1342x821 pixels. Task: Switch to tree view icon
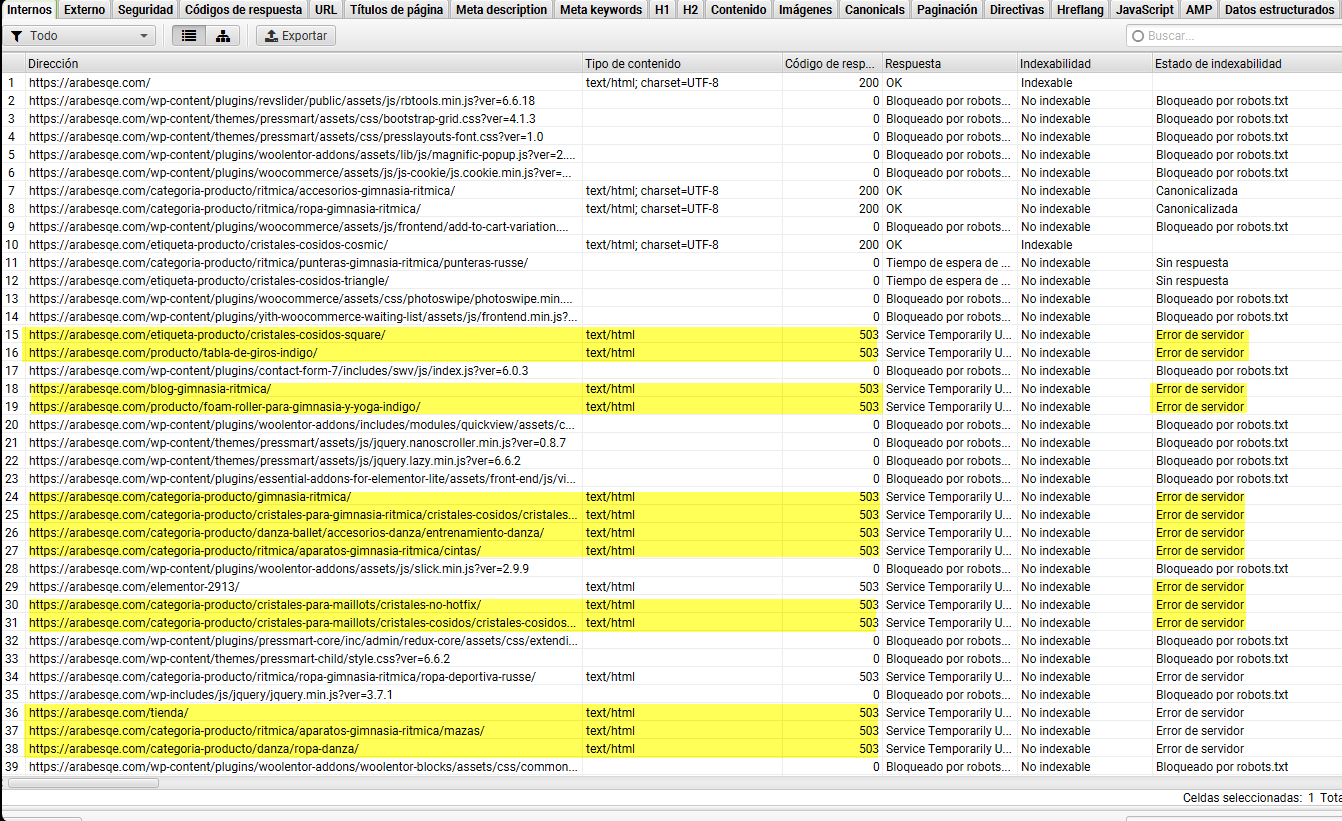pos(222,35)
